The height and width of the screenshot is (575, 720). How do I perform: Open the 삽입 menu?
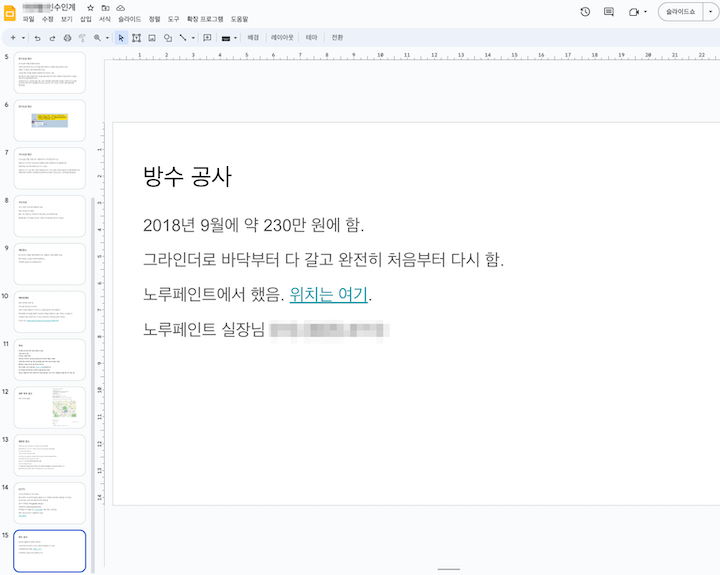tap(86, 19)
